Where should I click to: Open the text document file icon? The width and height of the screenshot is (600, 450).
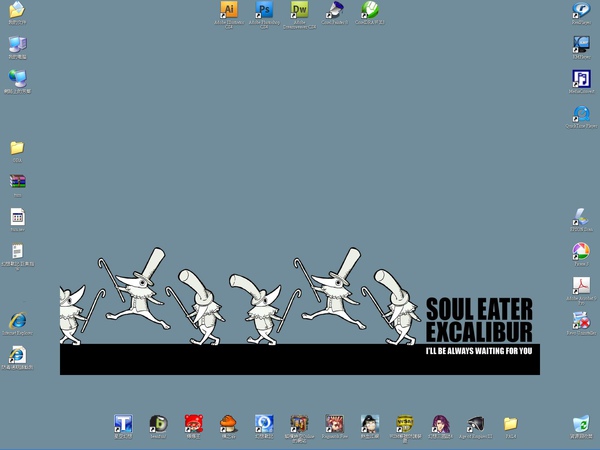18,251
